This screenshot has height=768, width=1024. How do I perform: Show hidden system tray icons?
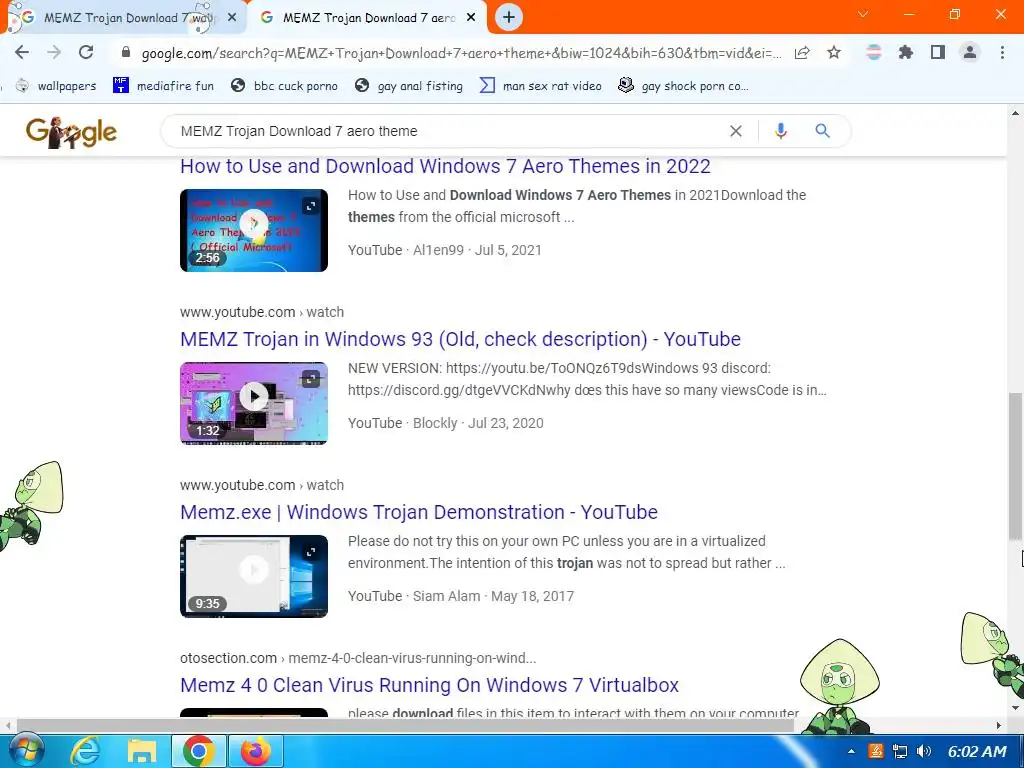coord(851,752)
